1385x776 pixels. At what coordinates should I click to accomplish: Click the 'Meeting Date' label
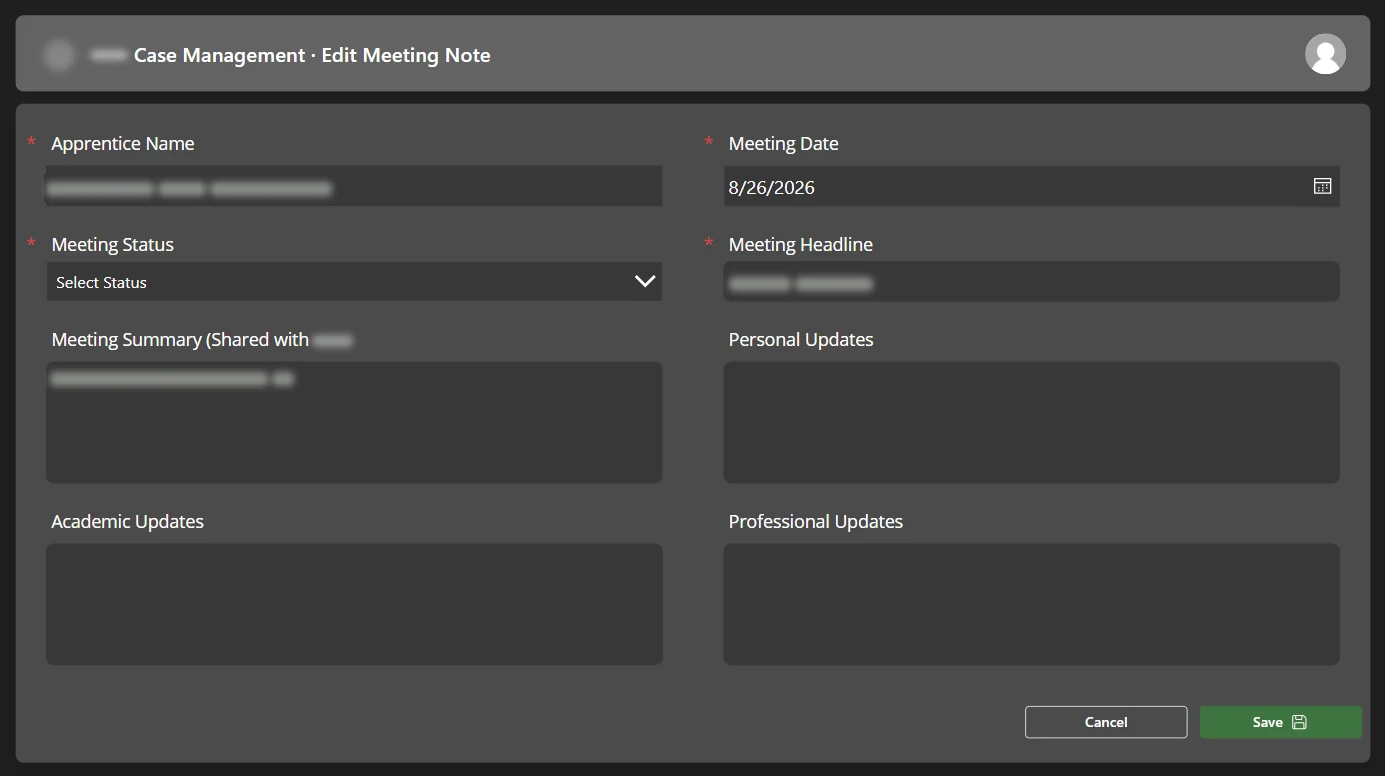click(783, 144)
